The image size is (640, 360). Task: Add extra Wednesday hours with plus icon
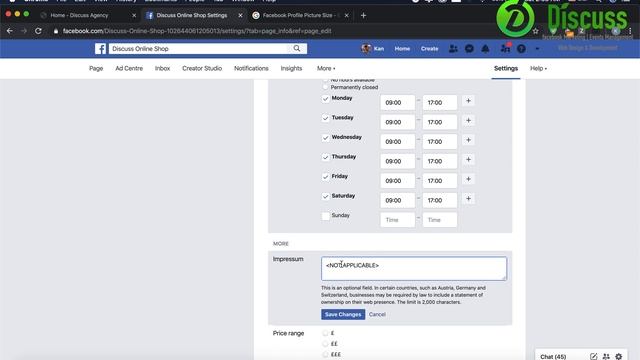469,140
